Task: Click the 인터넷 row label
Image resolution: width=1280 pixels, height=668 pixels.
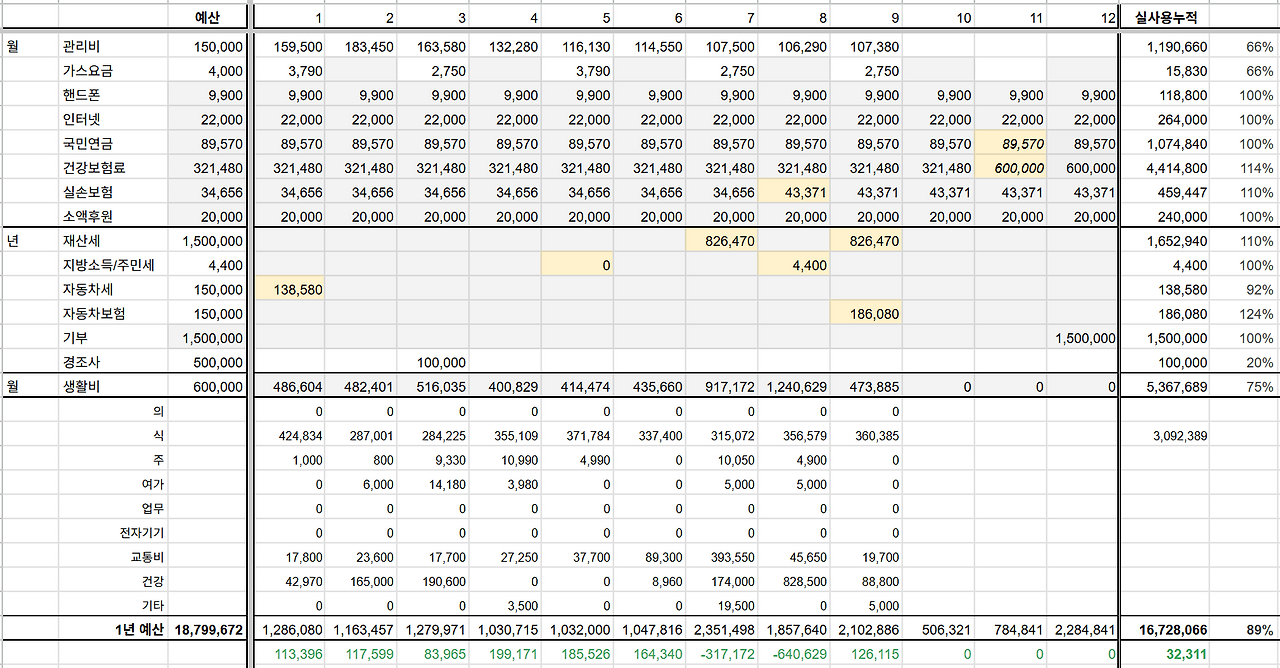Action: (x=79, y=120)
